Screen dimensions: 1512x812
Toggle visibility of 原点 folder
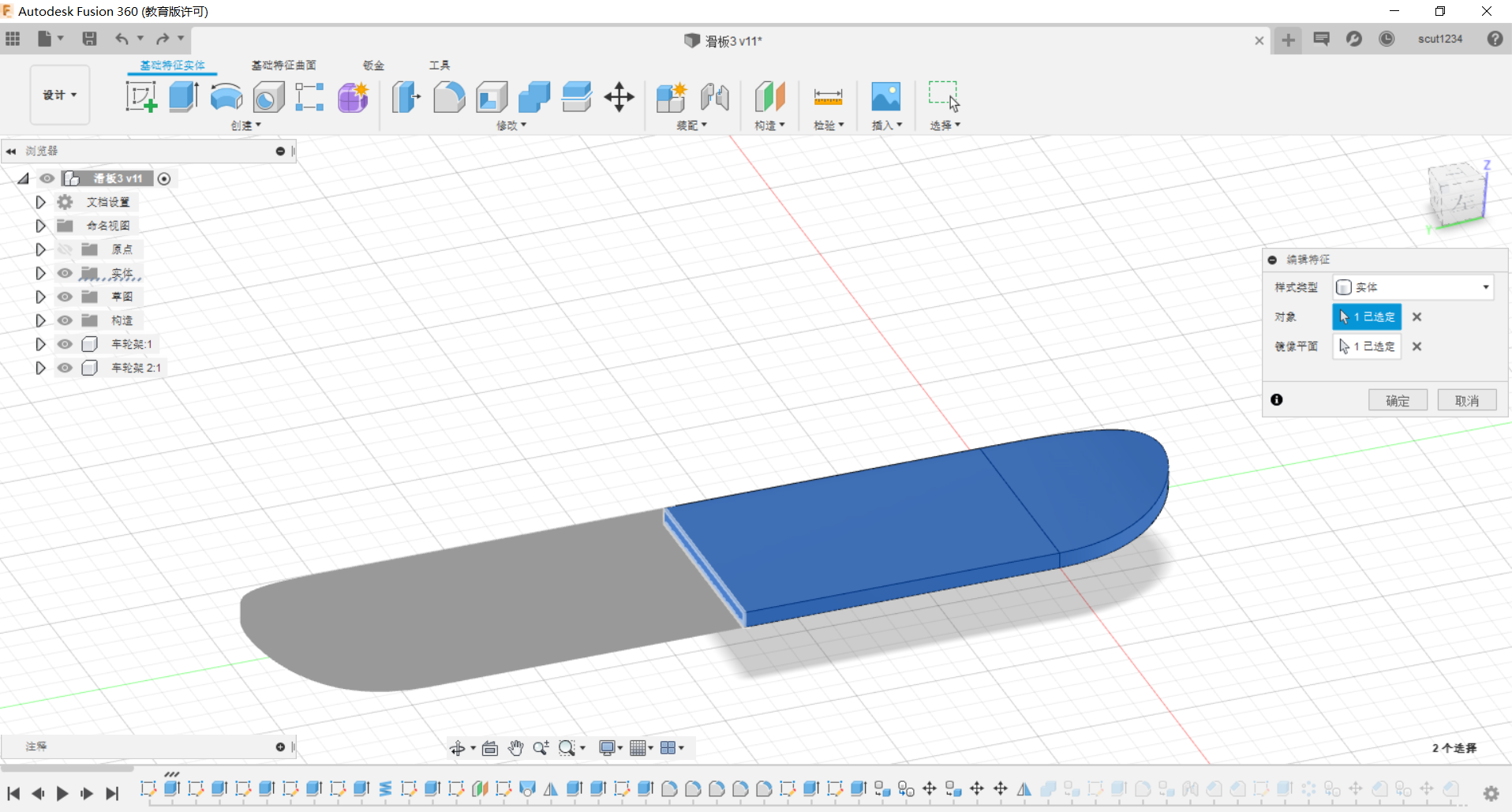tap(65, 249)
